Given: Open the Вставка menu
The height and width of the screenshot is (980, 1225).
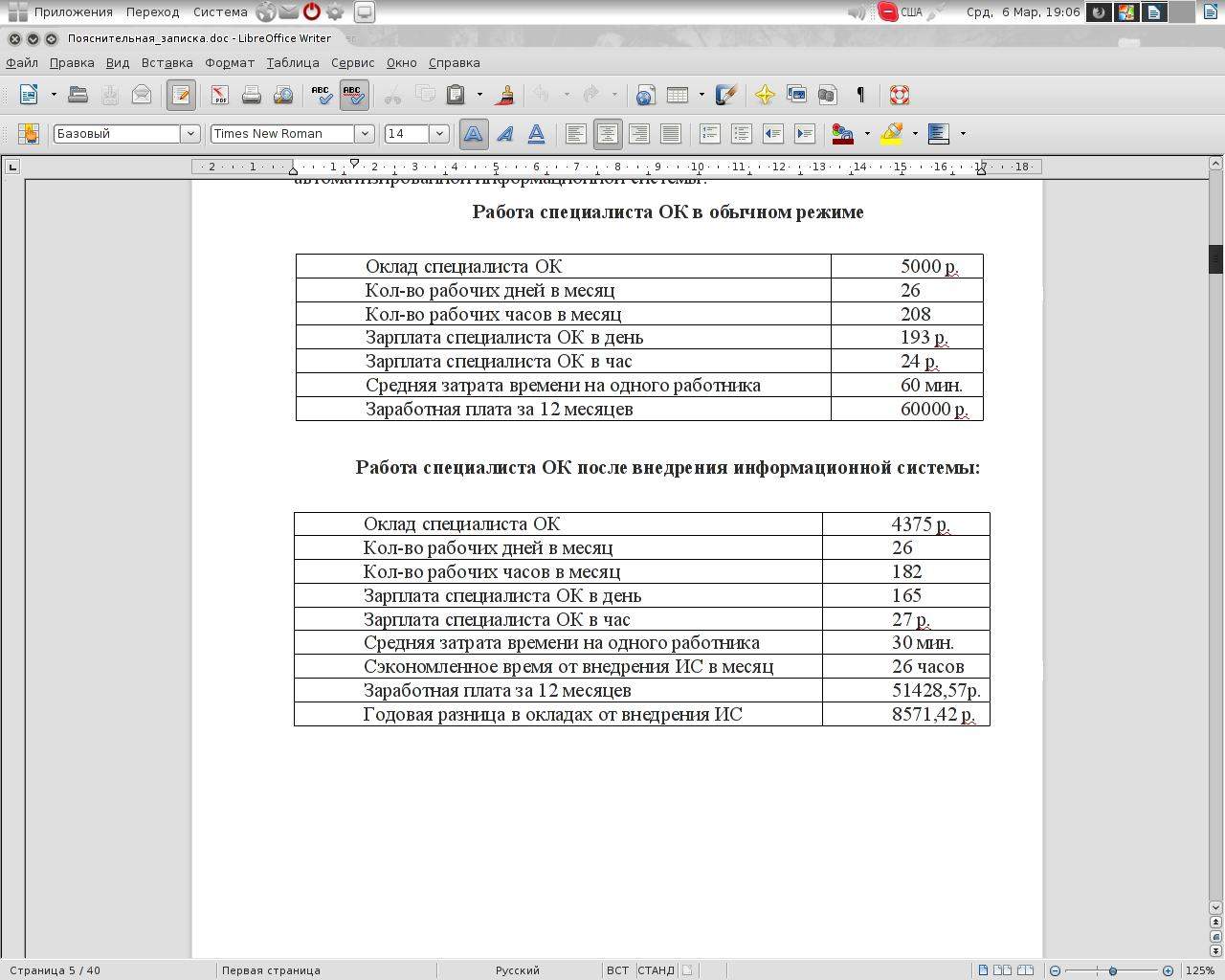Looking at the screenshot, I should click(167, 62).
